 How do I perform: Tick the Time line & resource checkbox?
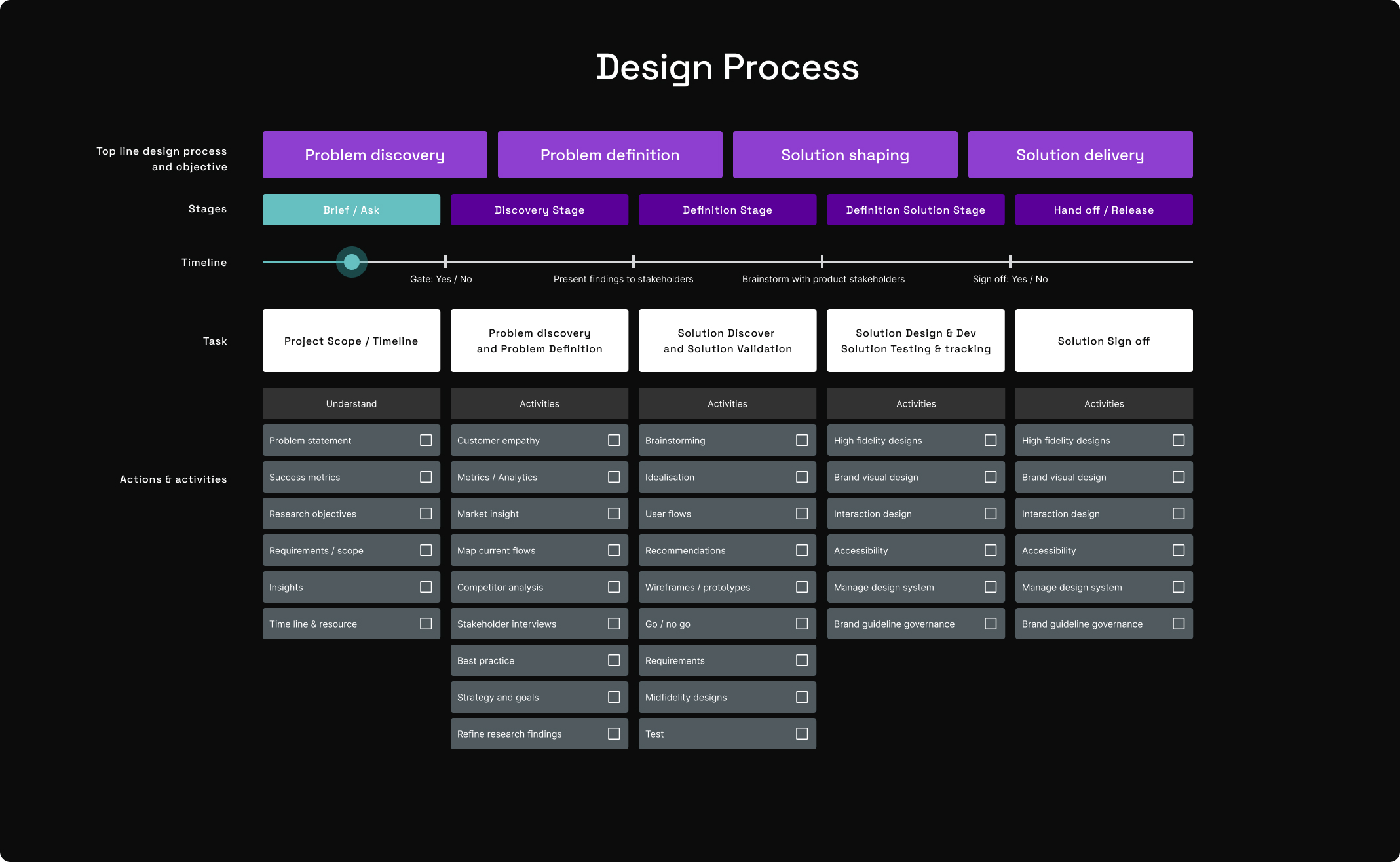pyautogui.click(x=426, y=624)
